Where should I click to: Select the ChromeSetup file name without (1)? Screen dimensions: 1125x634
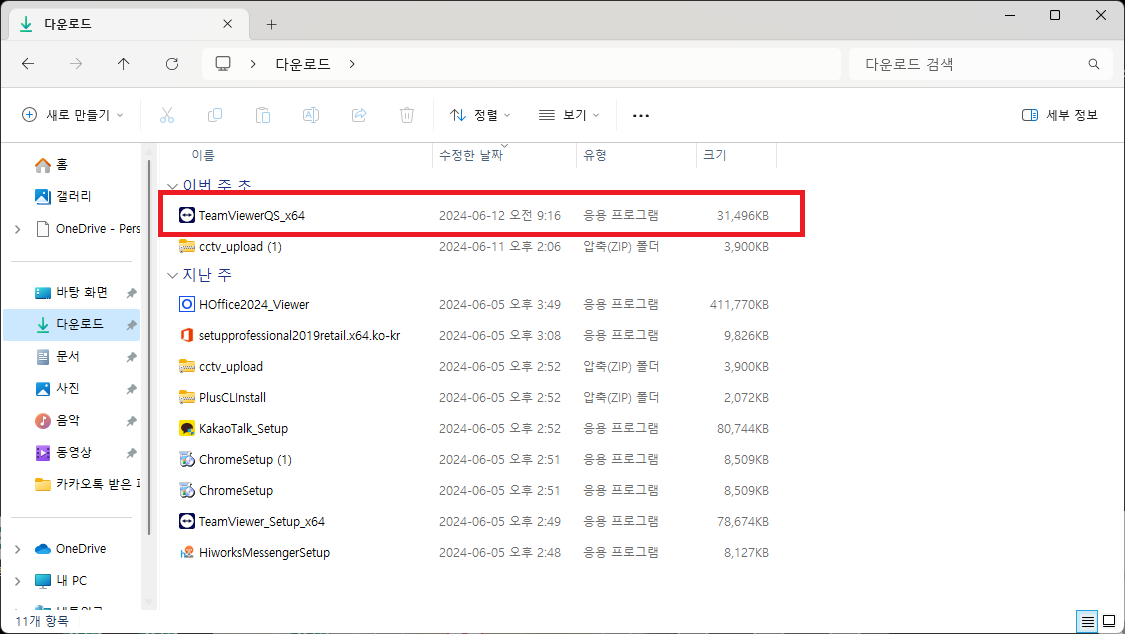(x=236, y=491)
